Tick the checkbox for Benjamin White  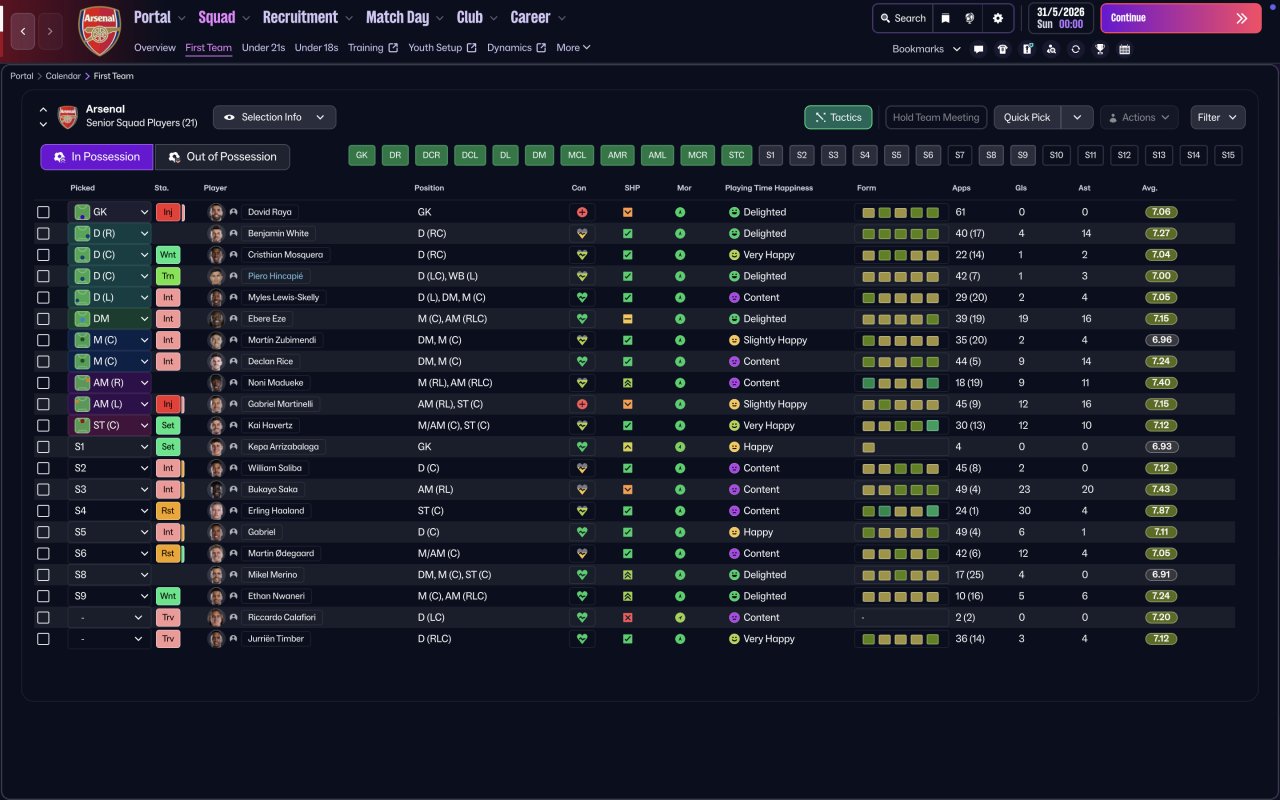coord(43,233)
